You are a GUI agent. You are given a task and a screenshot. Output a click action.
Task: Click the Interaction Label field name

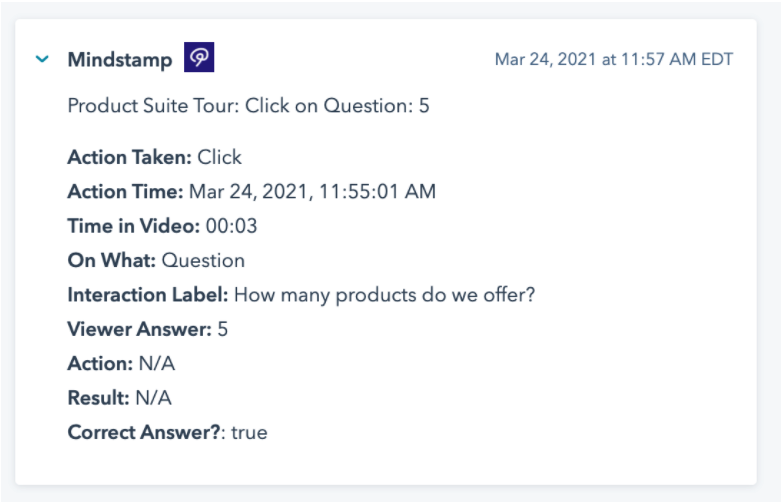(148, 295)
